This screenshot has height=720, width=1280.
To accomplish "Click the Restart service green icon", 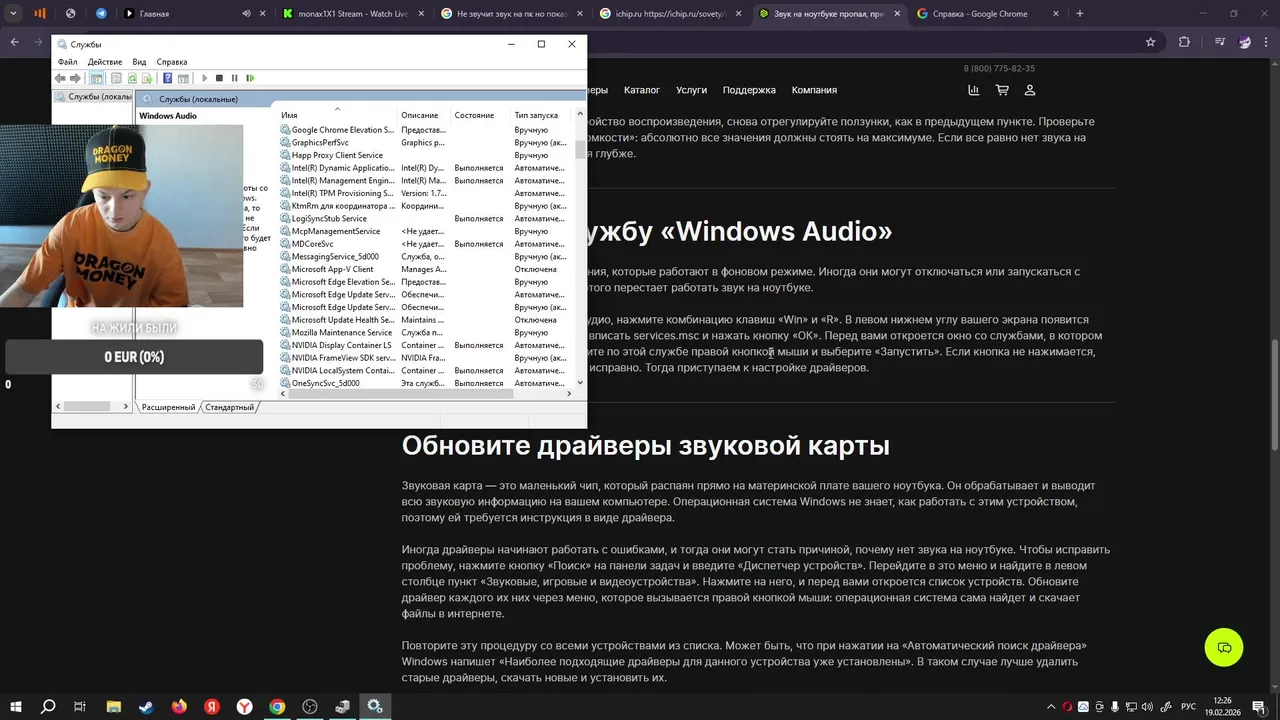I will click(x=250, y=78).
